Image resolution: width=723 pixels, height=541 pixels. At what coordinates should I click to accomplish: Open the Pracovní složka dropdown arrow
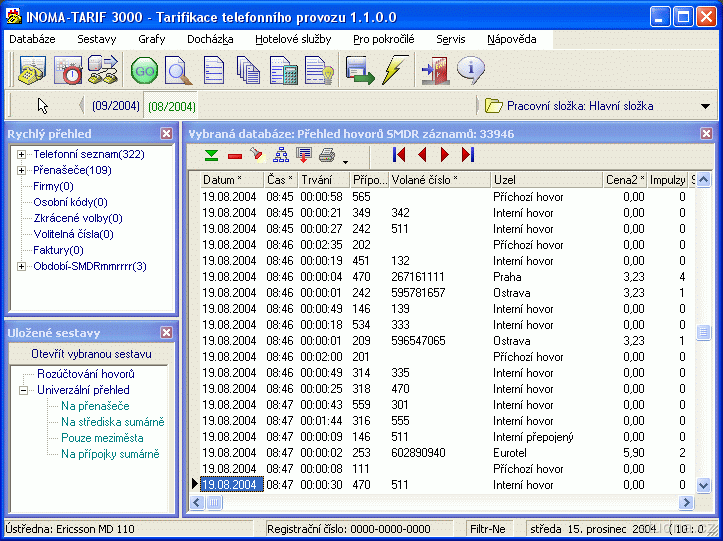705,106
